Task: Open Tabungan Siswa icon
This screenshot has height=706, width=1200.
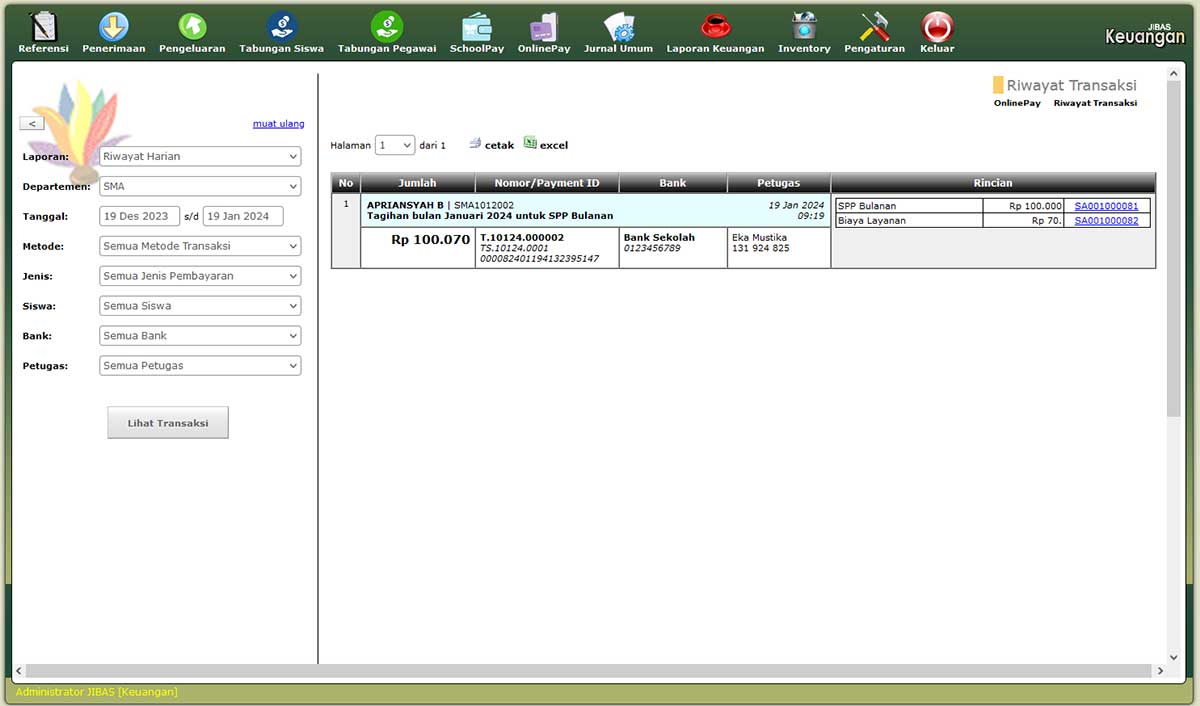Action: 281,27
